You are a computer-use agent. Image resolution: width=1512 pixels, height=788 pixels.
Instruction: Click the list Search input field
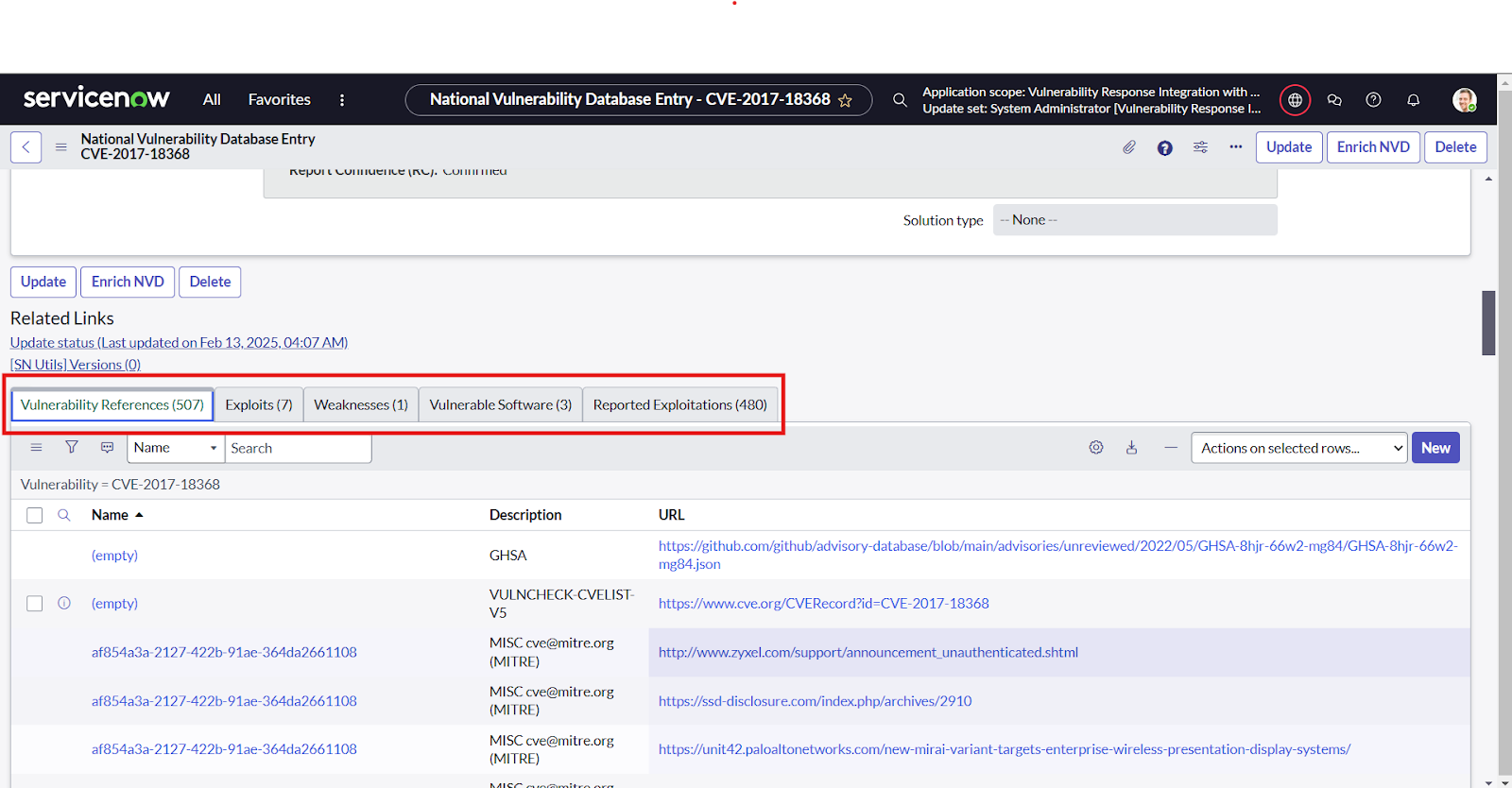pyautogui.click(x=298, y=448)
